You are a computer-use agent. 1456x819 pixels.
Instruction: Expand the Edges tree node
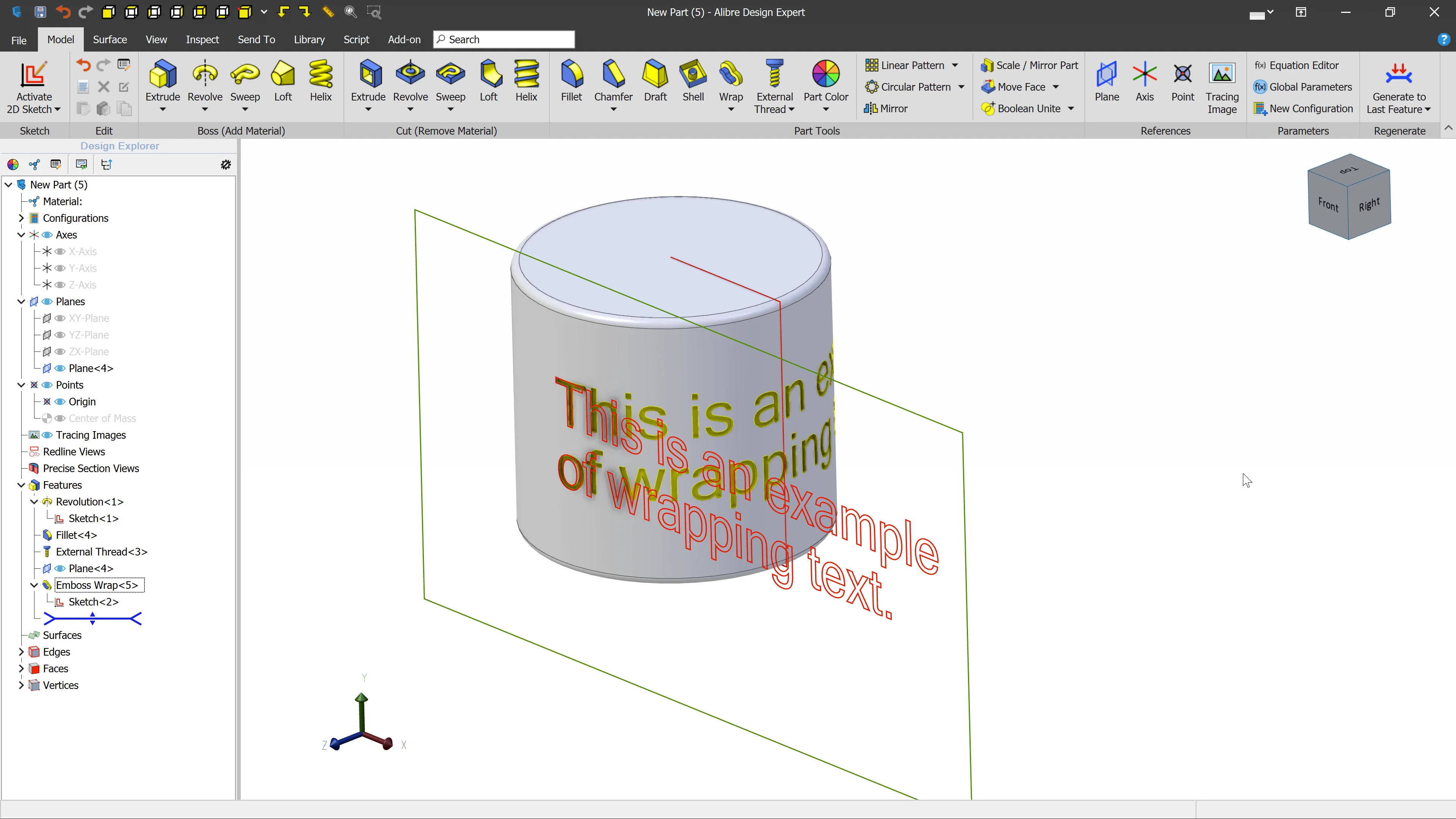pyautogui.click(x=22, y=651)
